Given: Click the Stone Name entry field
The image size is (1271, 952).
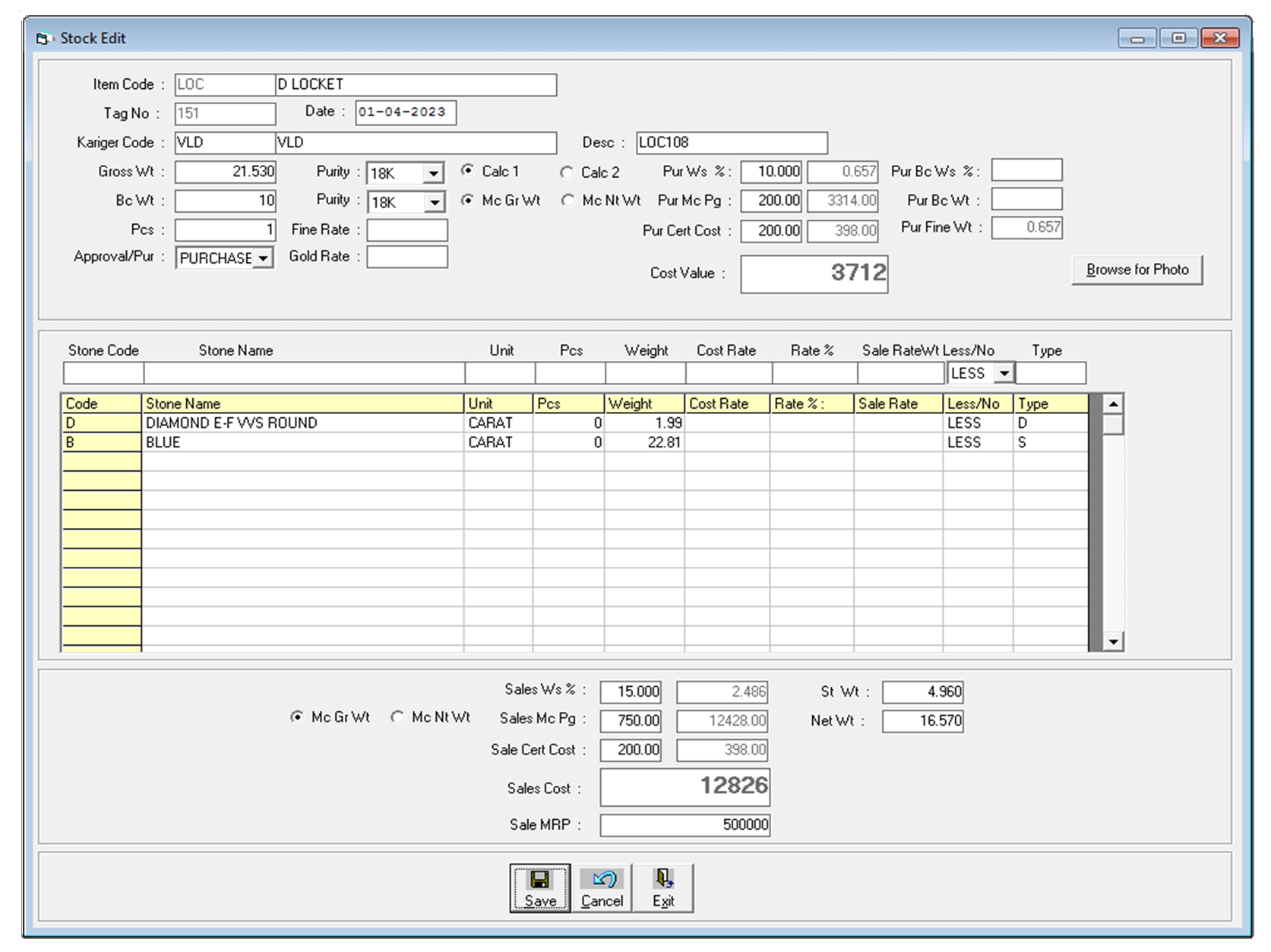Looking at the screenshot, I should point(304,373).
